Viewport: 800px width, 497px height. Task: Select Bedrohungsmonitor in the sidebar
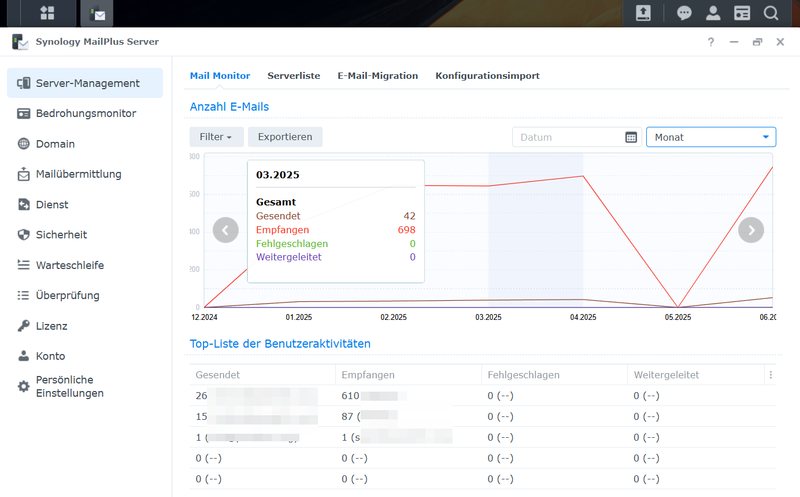click(x=85, y=113)
